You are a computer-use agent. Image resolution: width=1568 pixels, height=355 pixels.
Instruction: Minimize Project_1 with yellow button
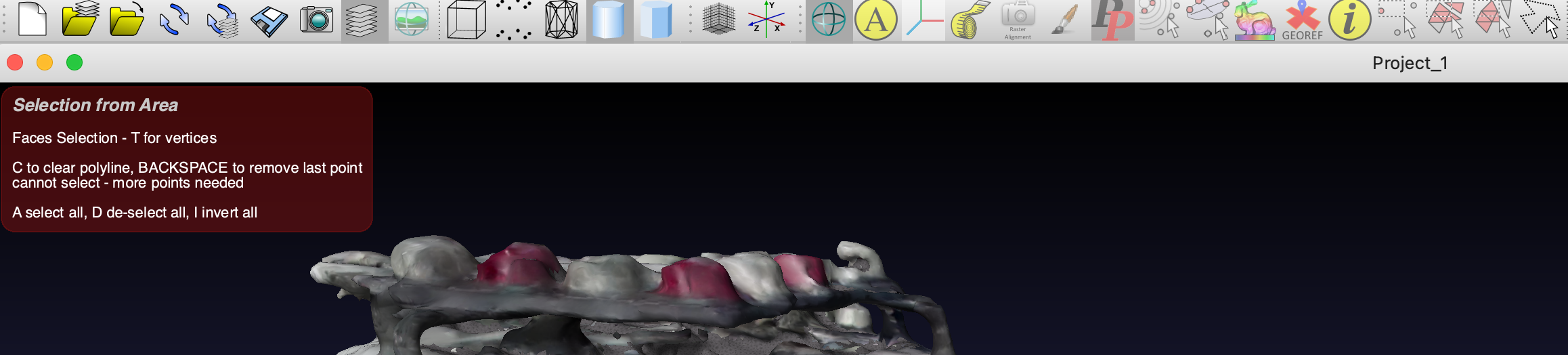tap(45, 62)
